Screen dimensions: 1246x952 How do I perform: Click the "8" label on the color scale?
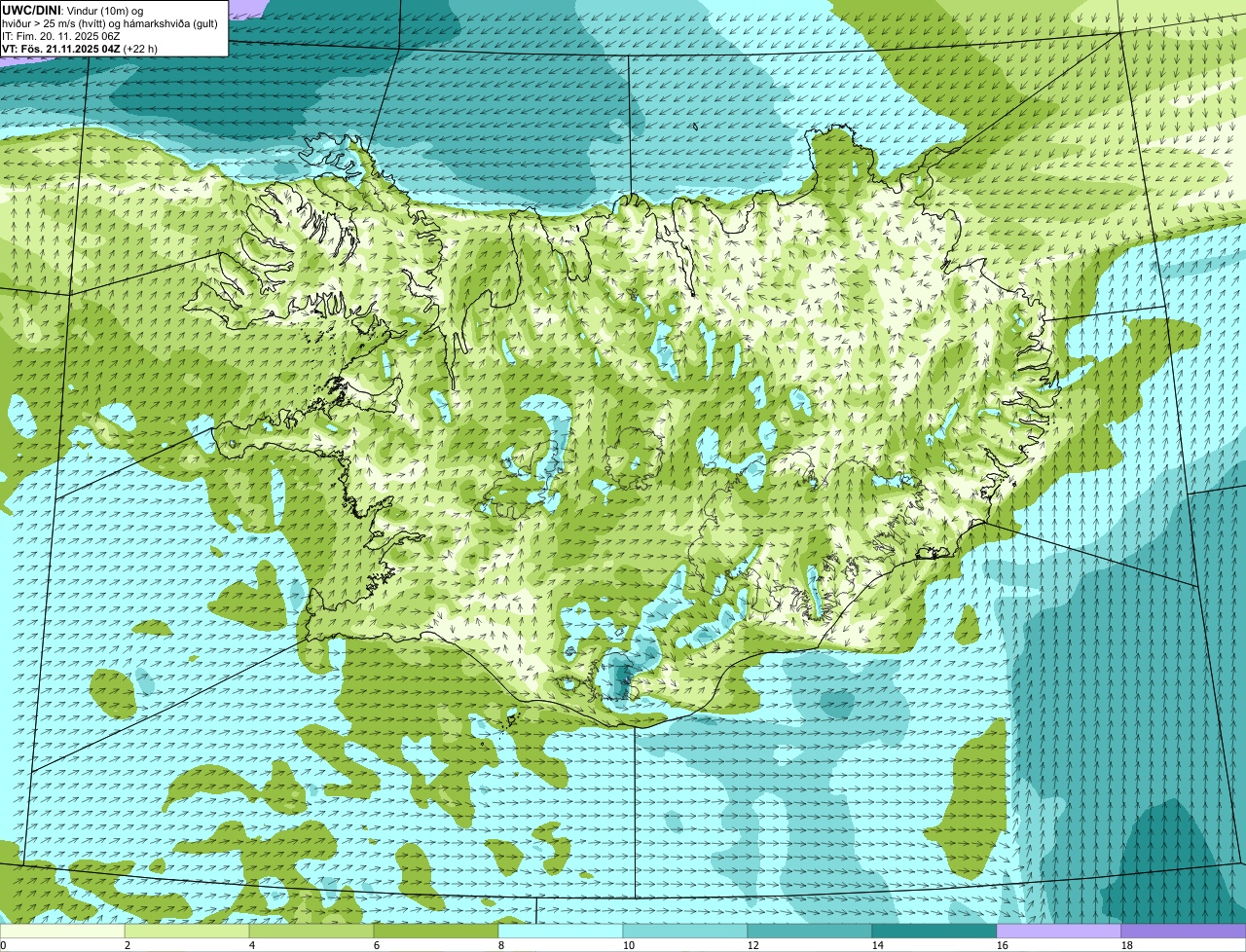point(501,945)
